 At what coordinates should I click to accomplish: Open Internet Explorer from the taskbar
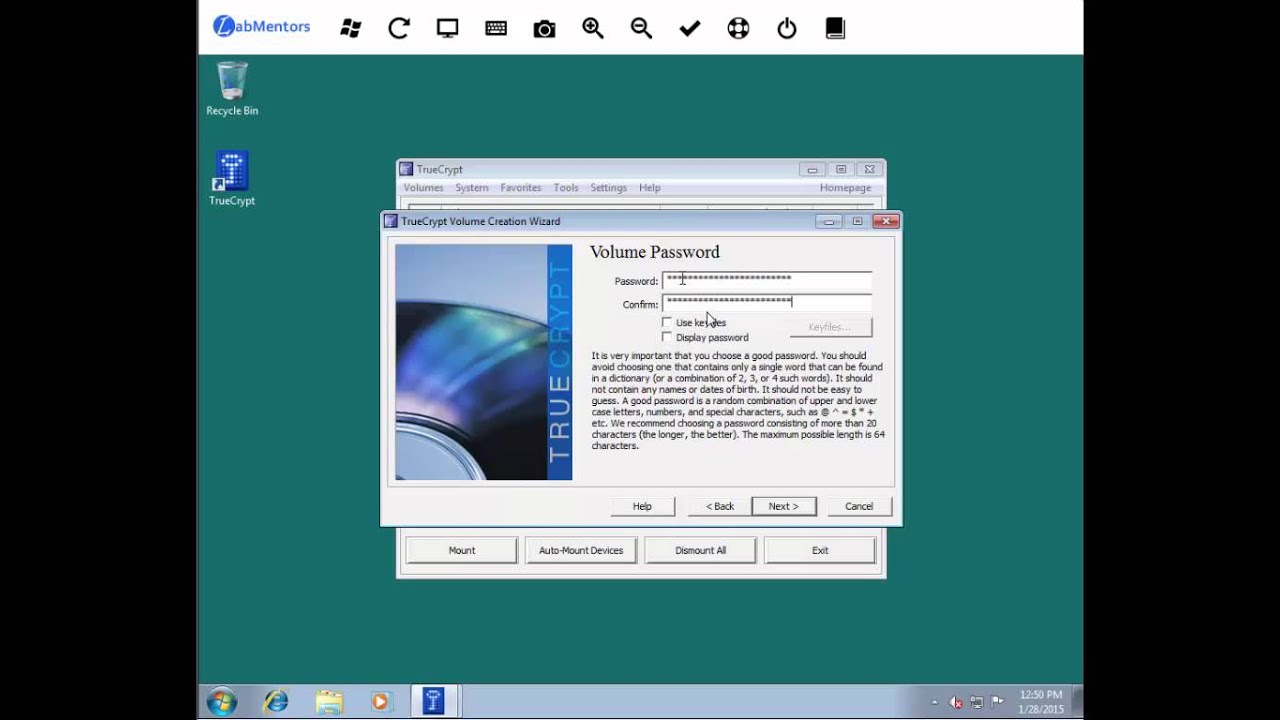point(276,701)
